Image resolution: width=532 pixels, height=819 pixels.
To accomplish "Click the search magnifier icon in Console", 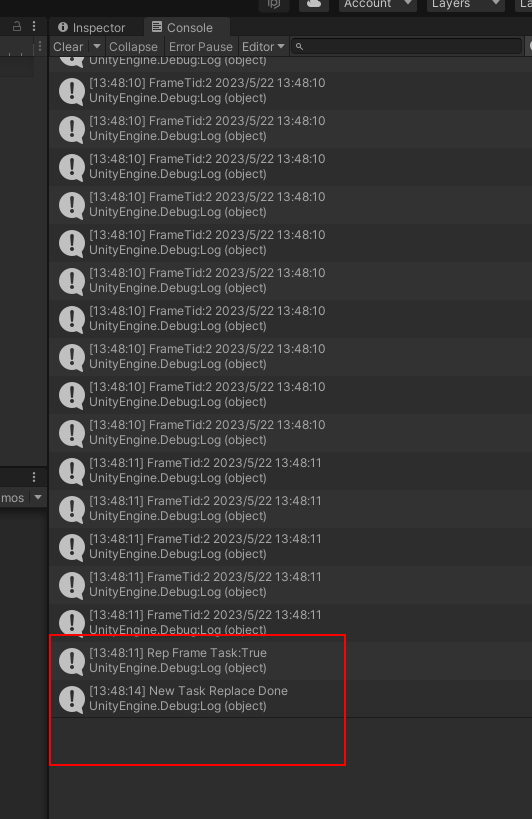I will [x=299, y=47].
